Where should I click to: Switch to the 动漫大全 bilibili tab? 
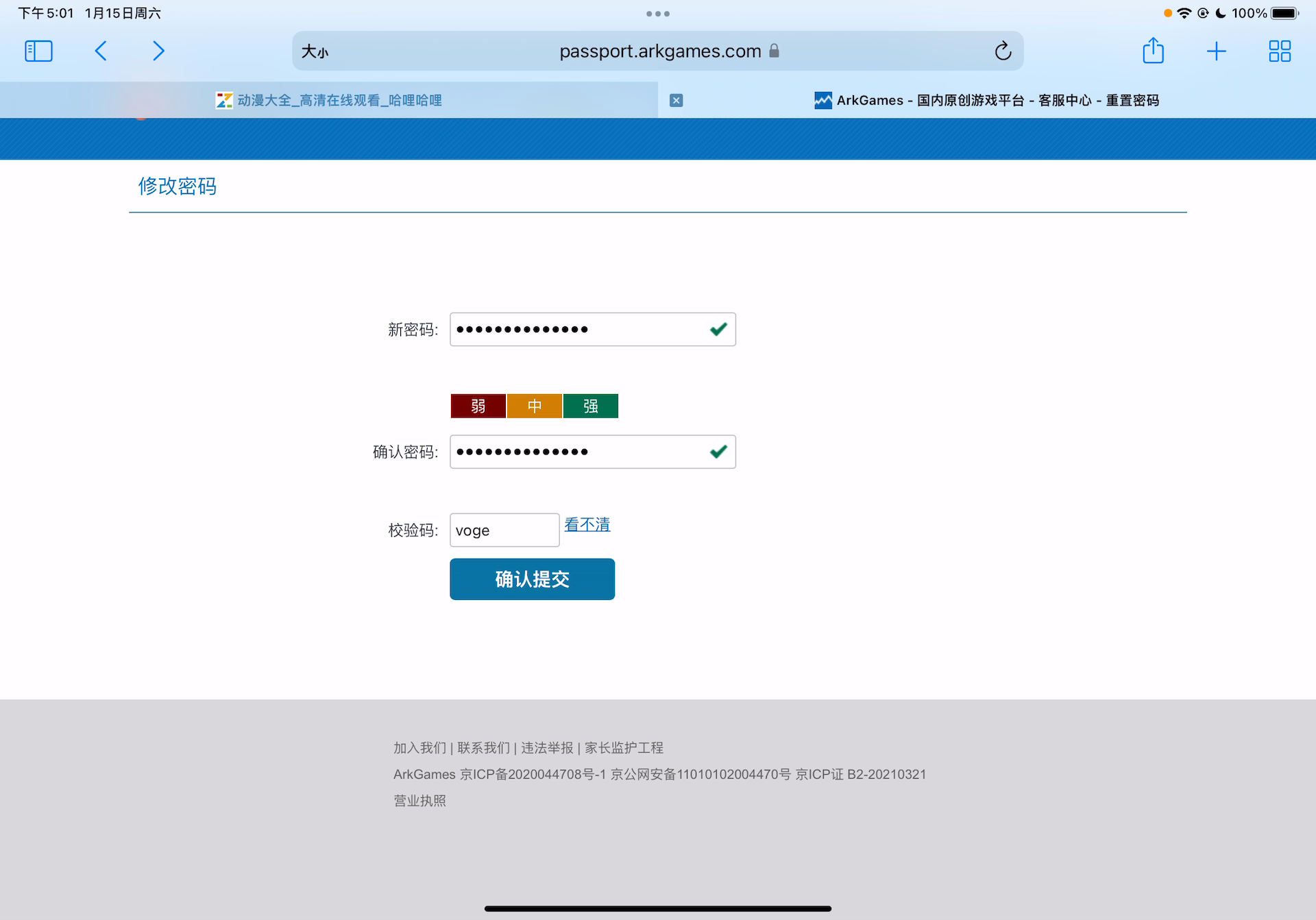[329, 100]
